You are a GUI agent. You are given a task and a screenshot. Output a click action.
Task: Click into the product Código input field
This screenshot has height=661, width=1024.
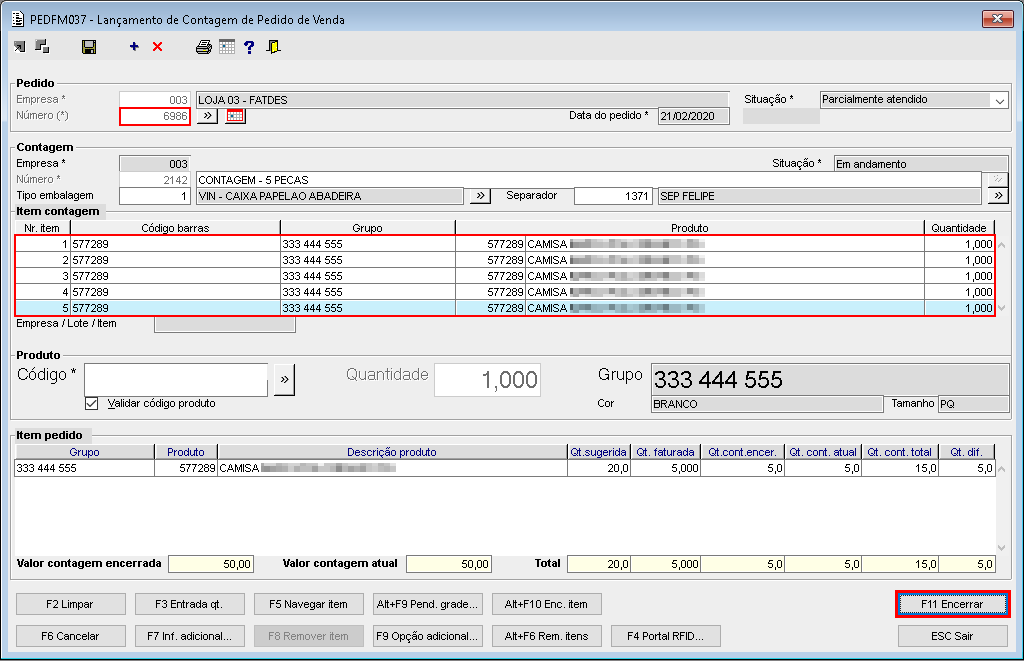[176, 380]
